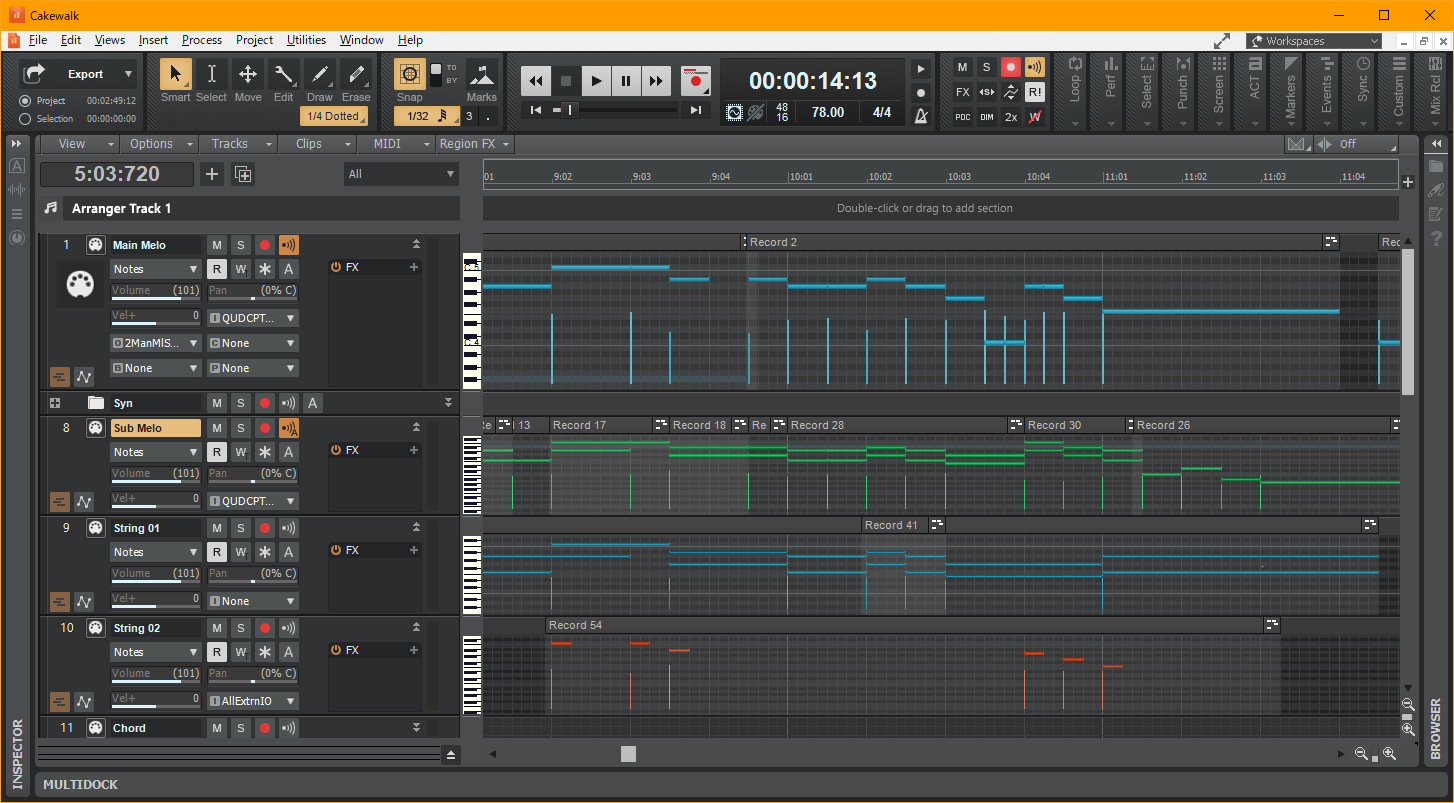This screenshot has width=1454, height=803.
Task: Select the Selection export range radio button
Action: point(25,119)
